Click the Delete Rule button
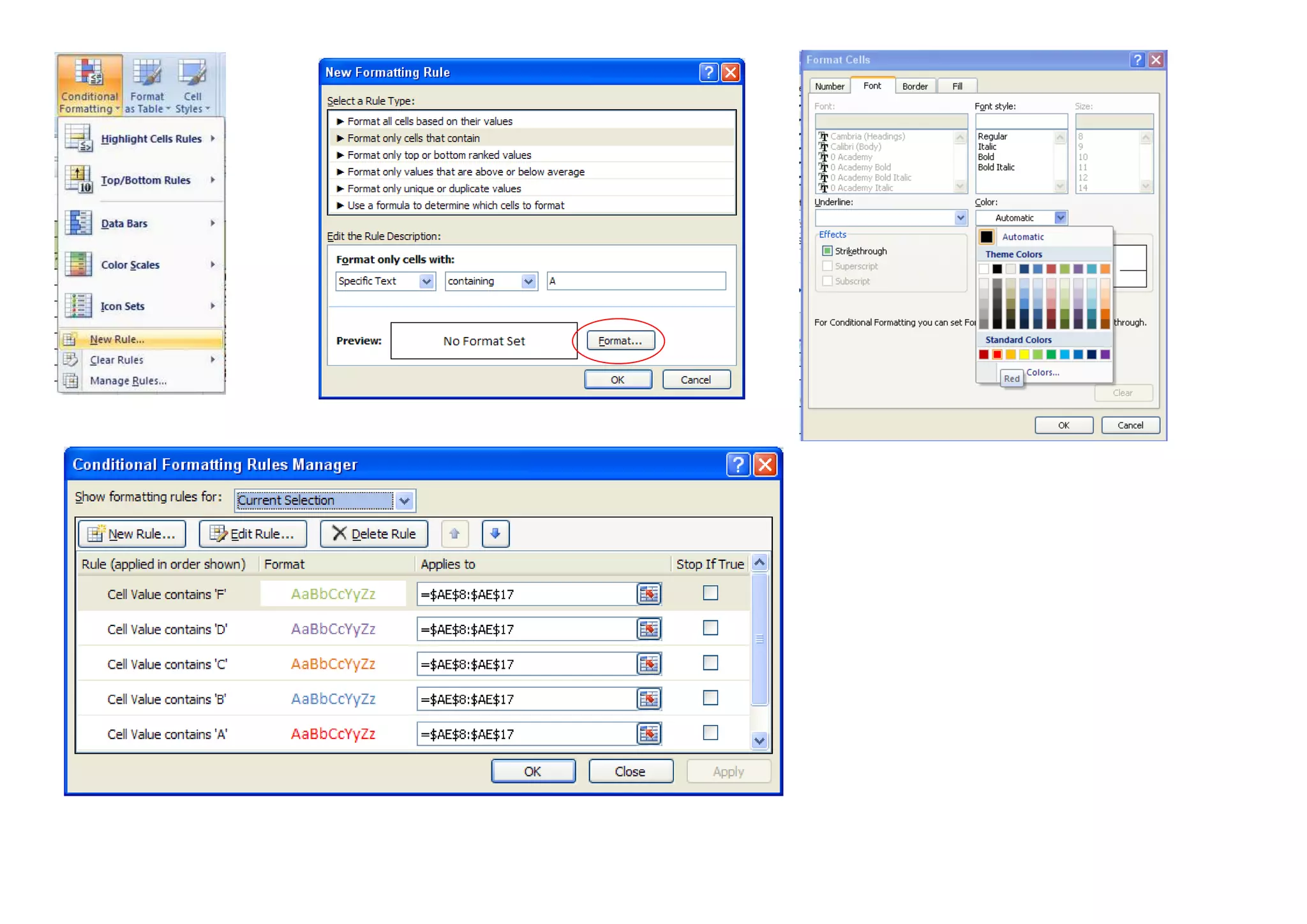This screenshot has width=1307, height=924. [374, 533]
